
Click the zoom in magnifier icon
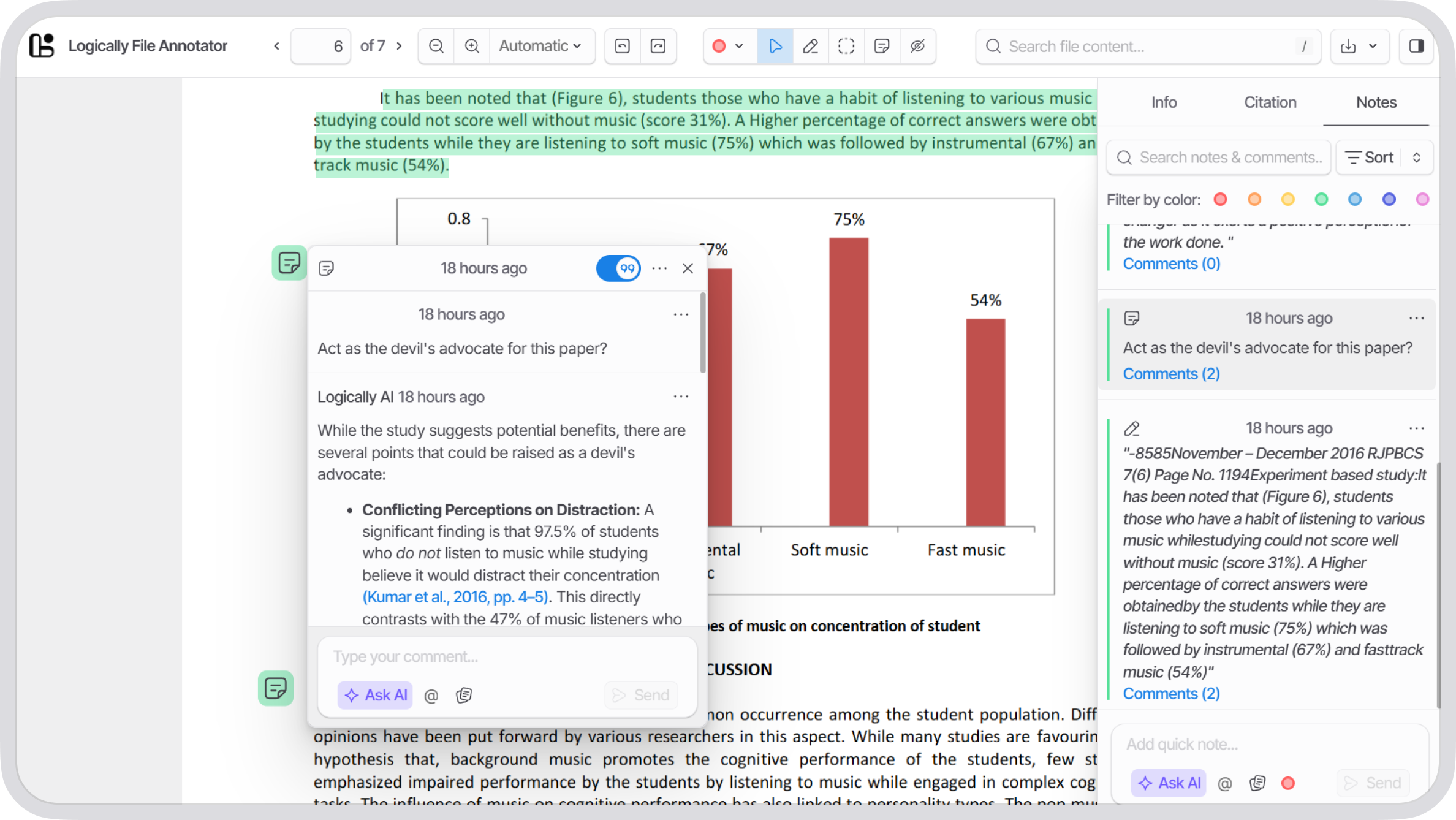pos(472,46)
